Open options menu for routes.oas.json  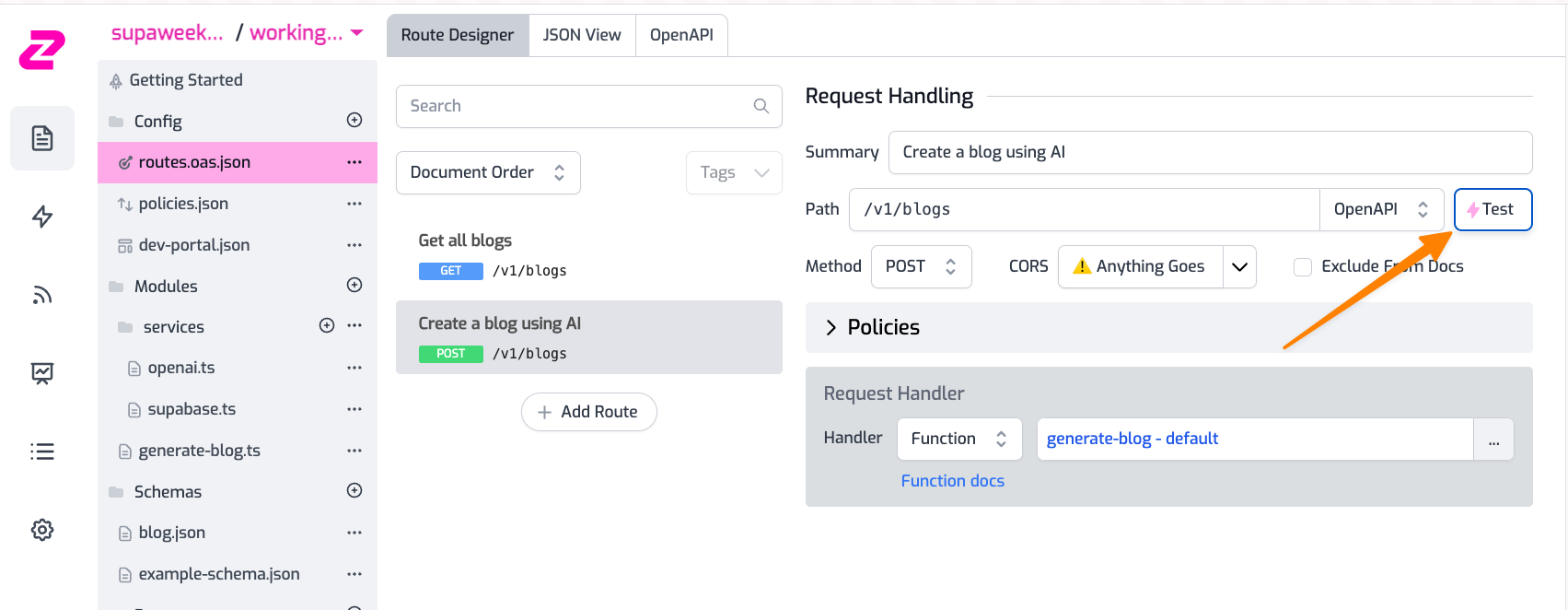click(354, 162)
